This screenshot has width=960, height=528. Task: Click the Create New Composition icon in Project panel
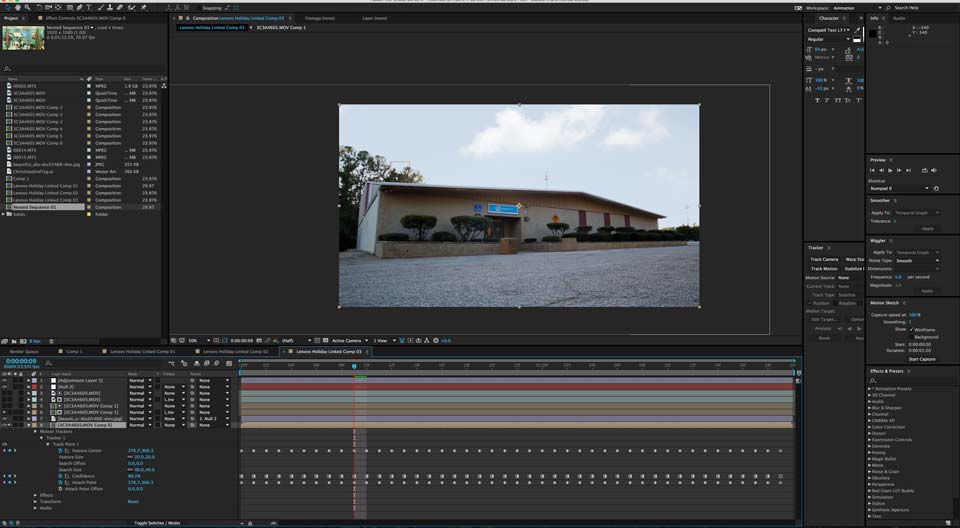tap(23, 341)
